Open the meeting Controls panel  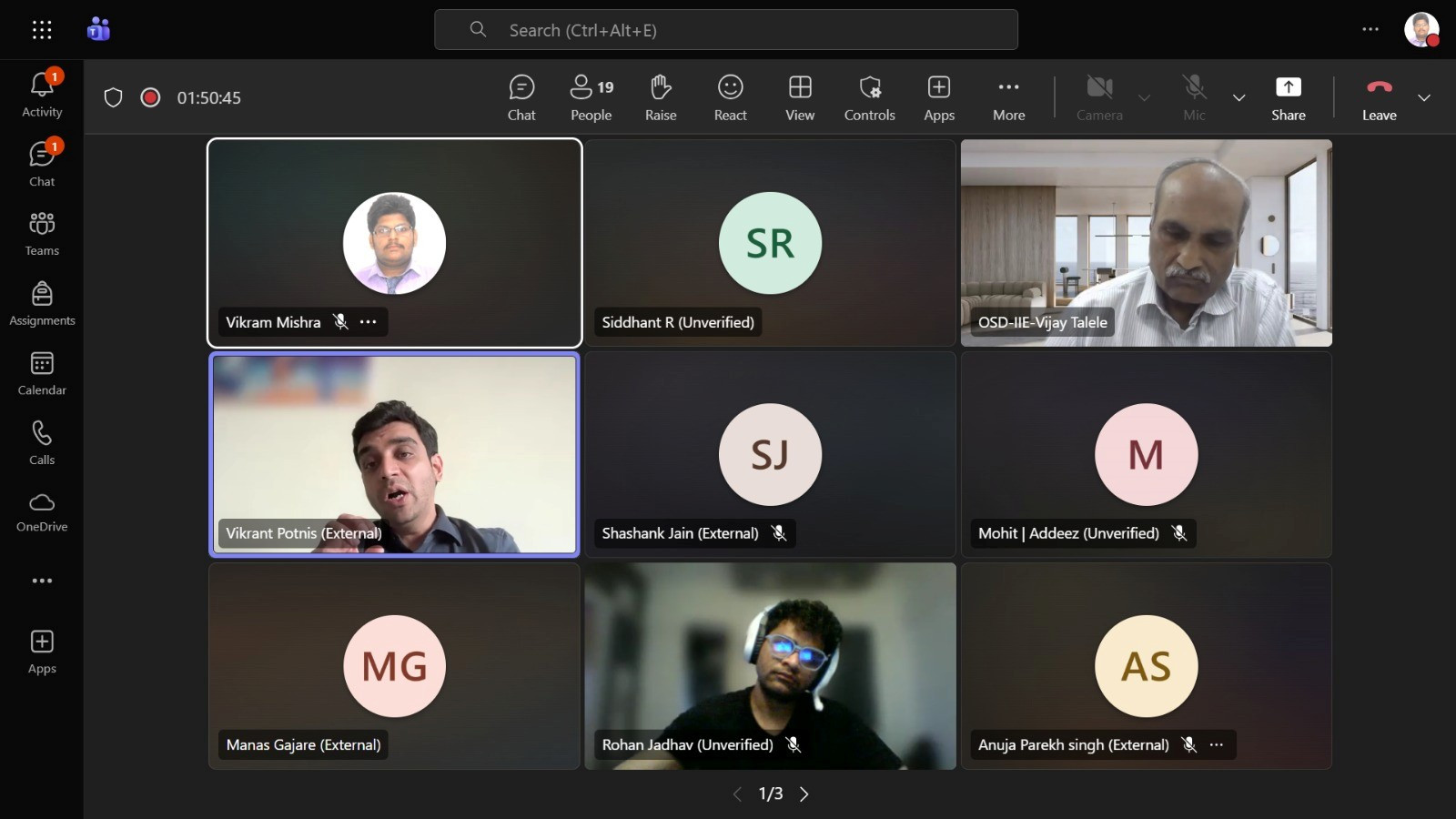[869, 97]
